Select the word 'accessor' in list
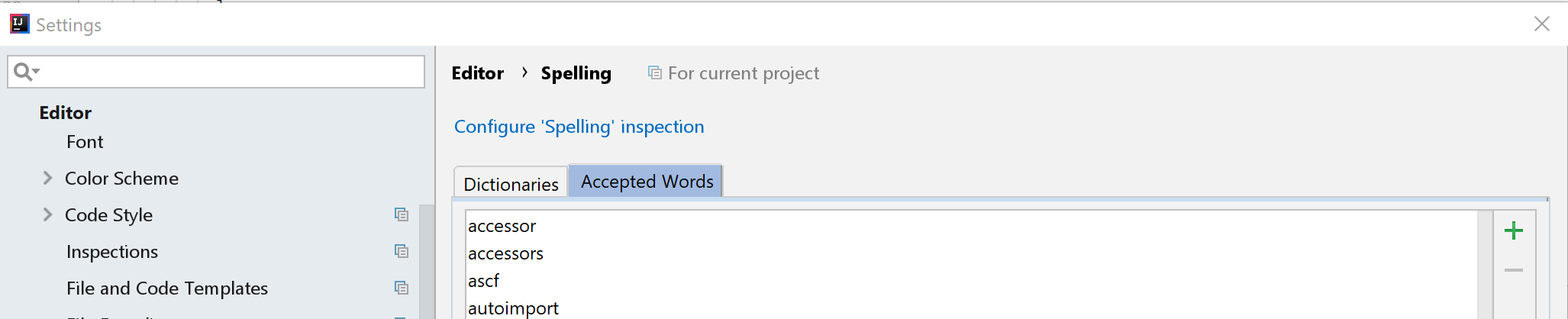 [x=502, y=226]
